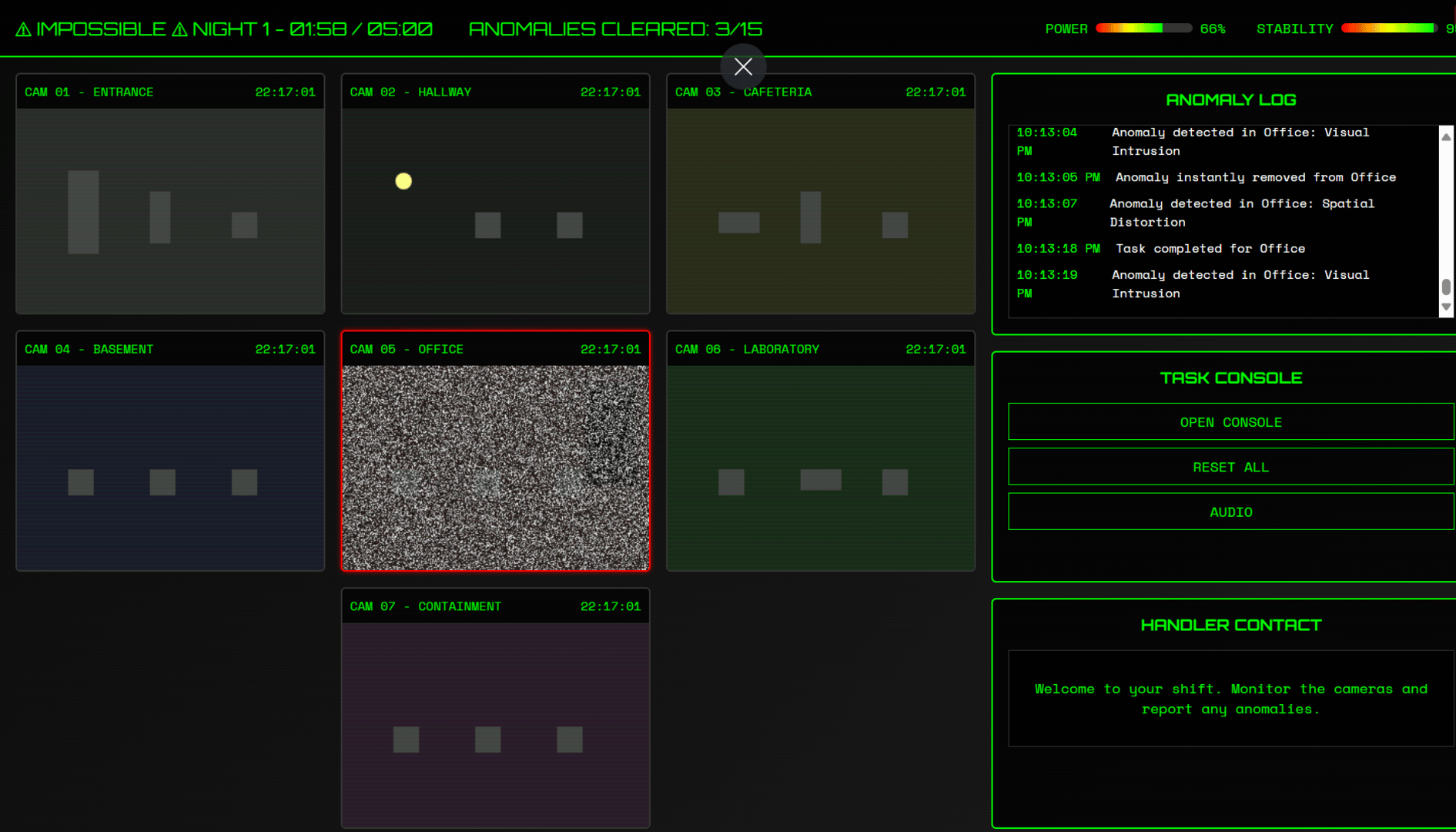This screenshot has width=1456, height=832.
Task: Click the wide center object in Laboratory camera
Action: tap(820, 480)
